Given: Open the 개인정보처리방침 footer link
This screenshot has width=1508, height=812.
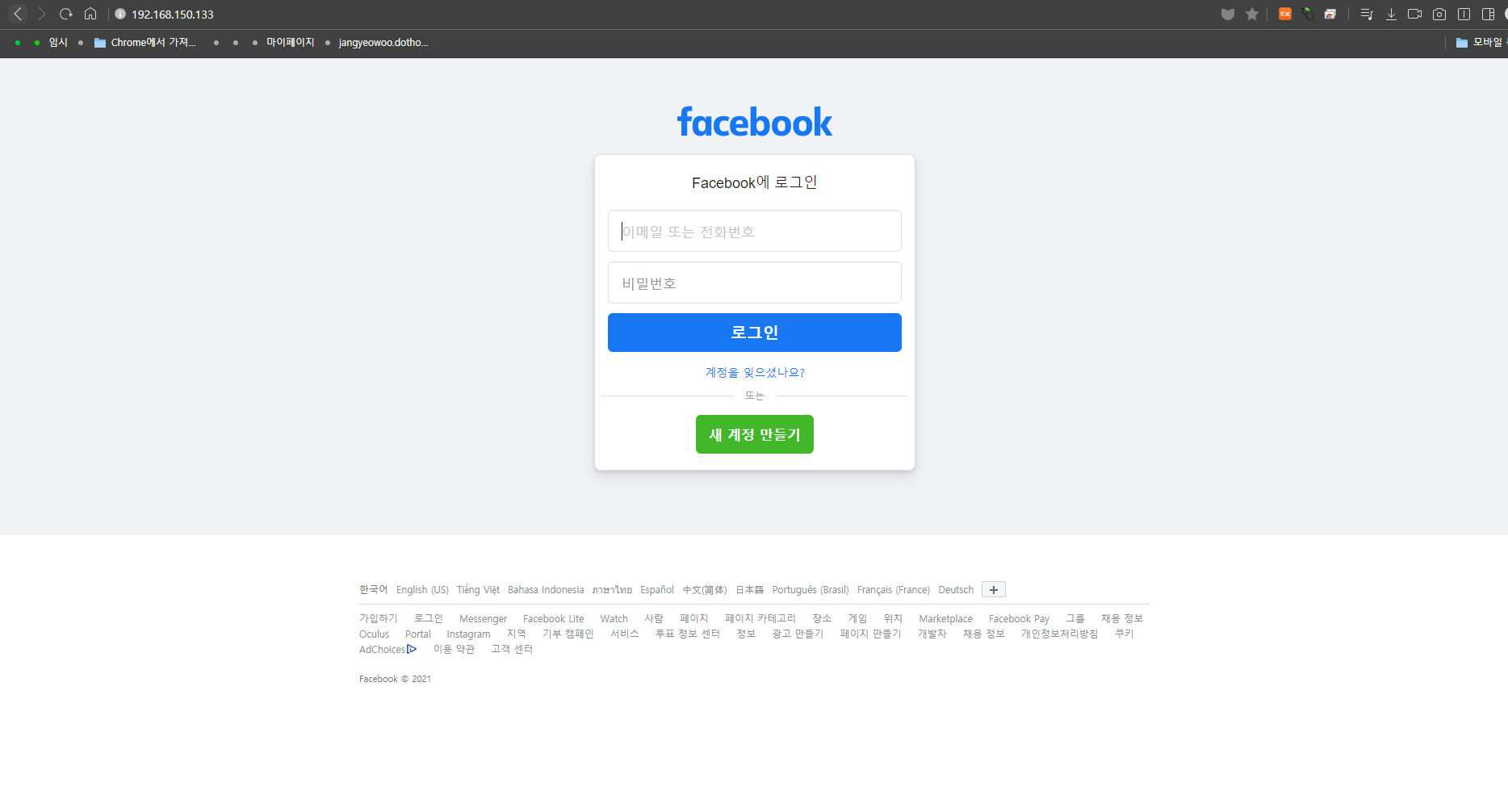Looking at the screenshot, I should pyautogui.click(x=1059, y=634).
